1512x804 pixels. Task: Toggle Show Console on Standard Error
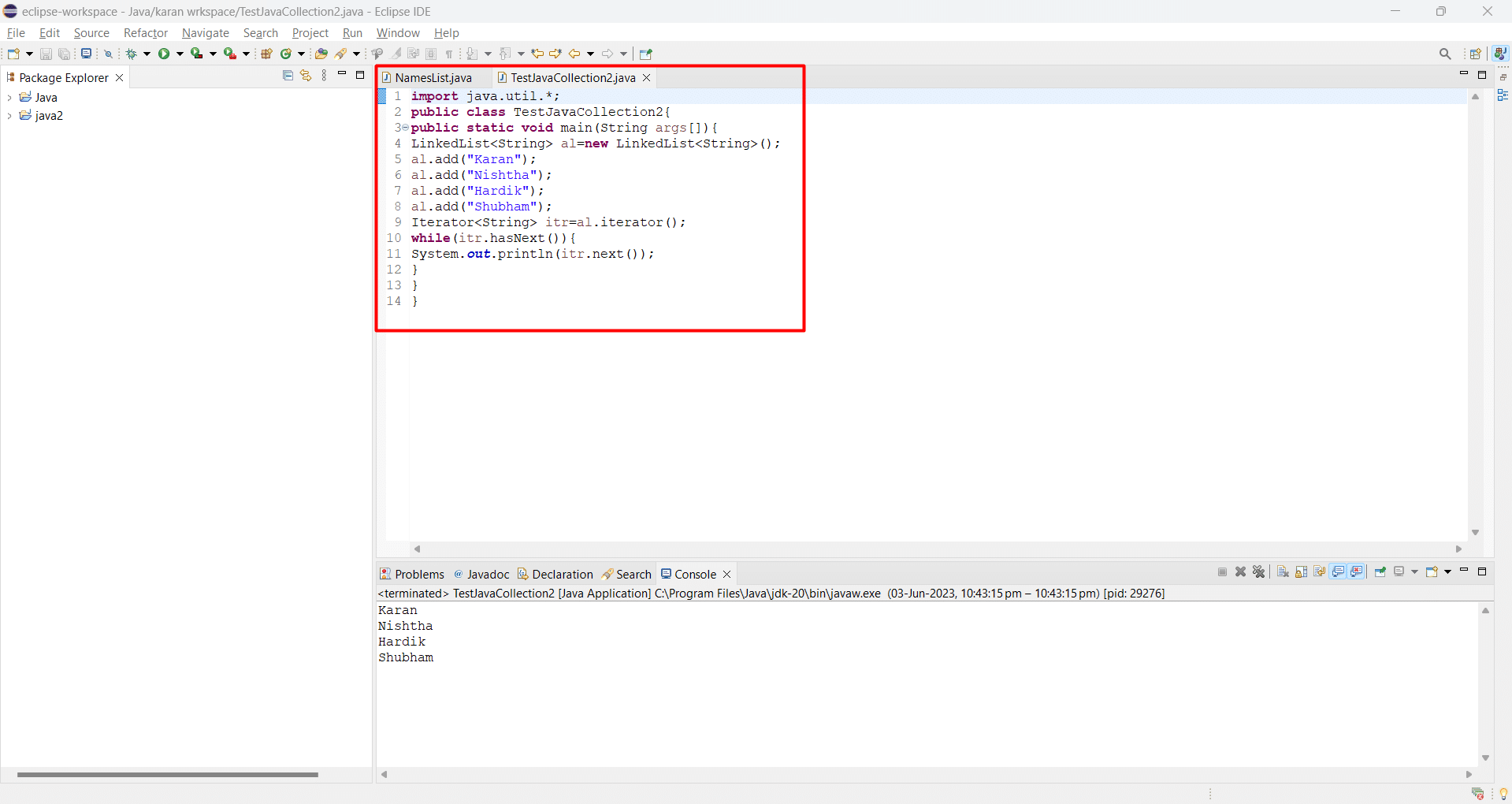(x=1356, y=571)
